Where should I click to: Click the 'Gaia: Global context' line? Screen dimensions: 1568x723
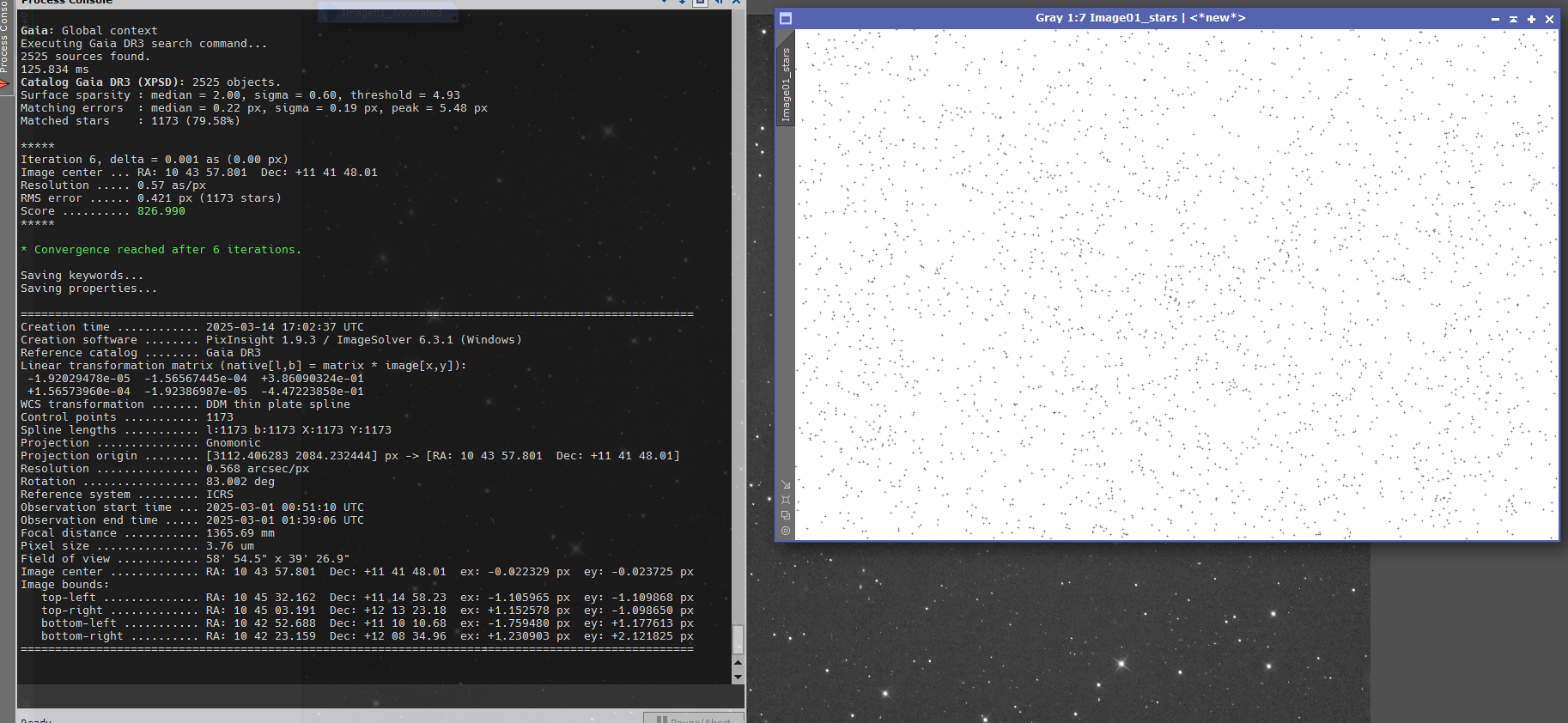pos(88,31)
